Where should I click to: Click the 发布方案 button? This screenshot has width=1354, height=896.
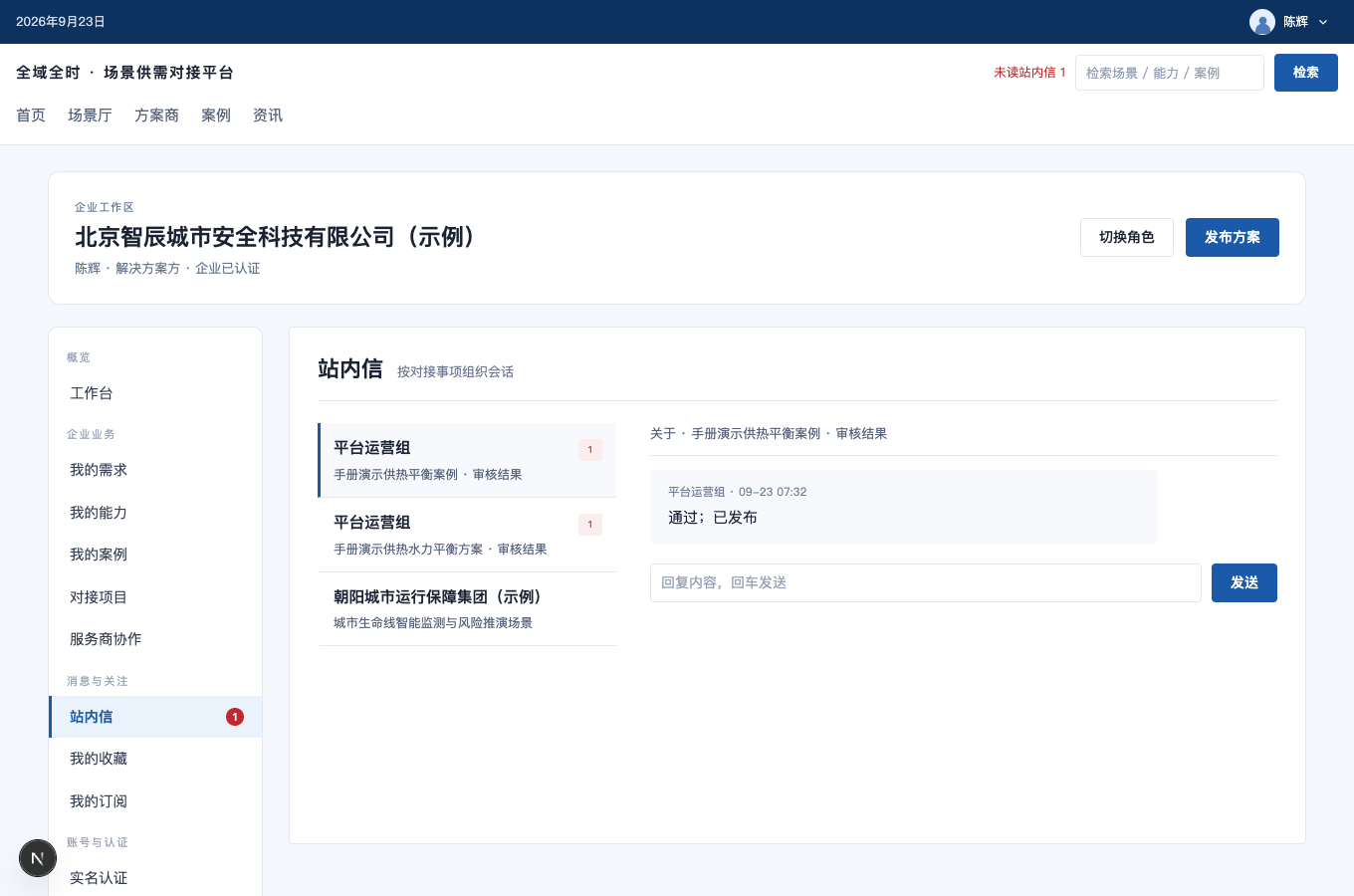(1233, 237)
